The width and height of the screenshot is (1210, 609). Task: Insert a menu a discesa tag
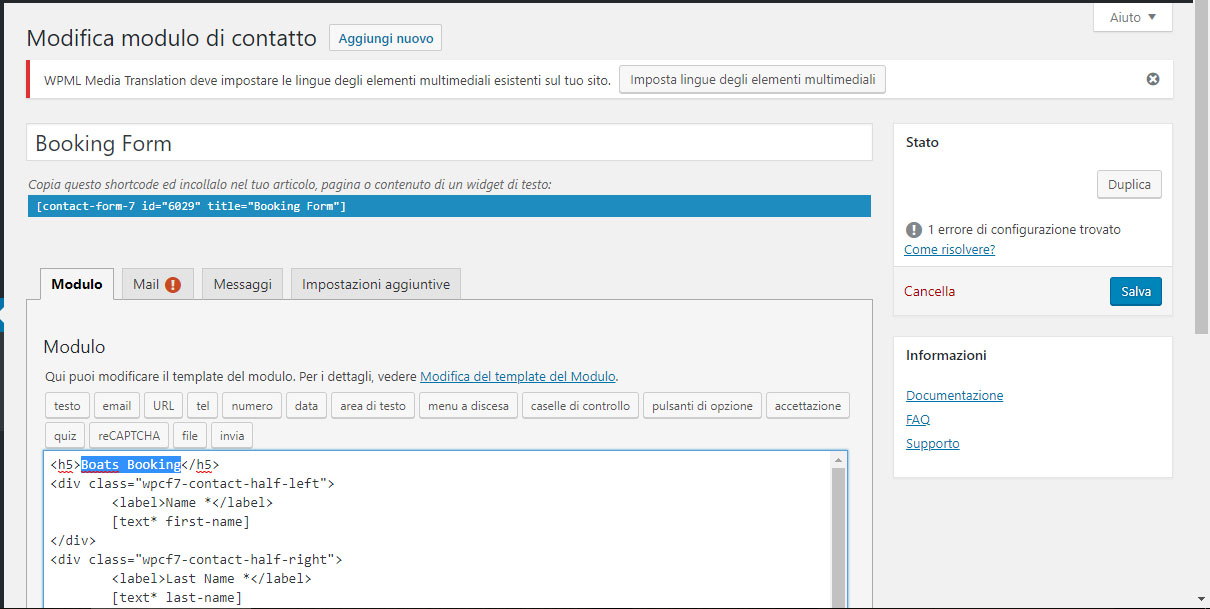click(x=468, y=406)
